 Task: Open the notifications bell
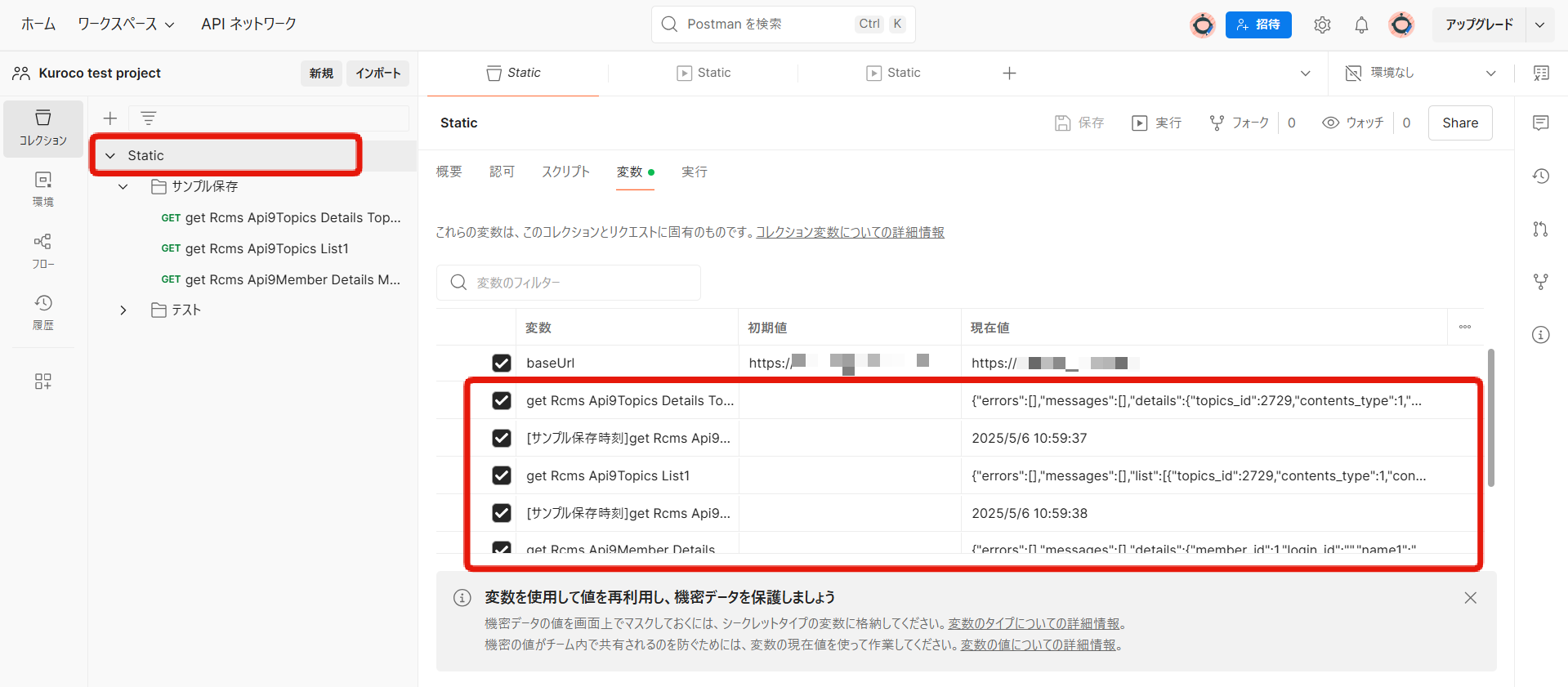coord(1361,25)
